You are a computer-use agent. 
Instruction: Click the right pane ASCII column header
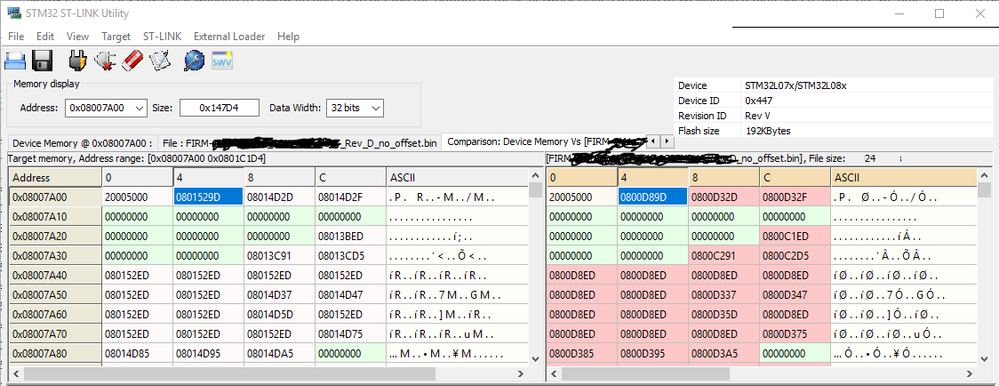tap(903, 177)
